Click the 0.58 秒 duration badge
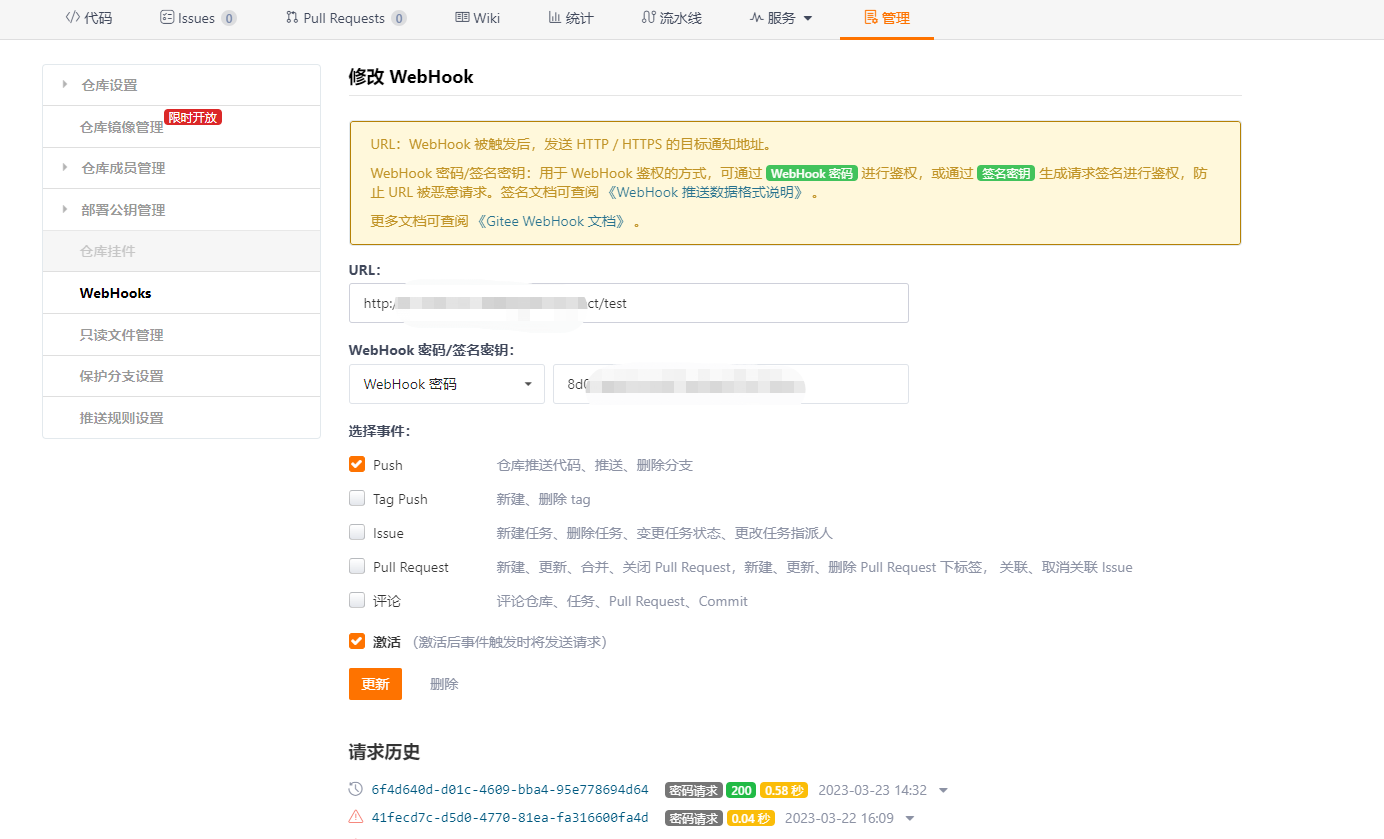Screen dimensions: 1384x839 pos(784,790)
